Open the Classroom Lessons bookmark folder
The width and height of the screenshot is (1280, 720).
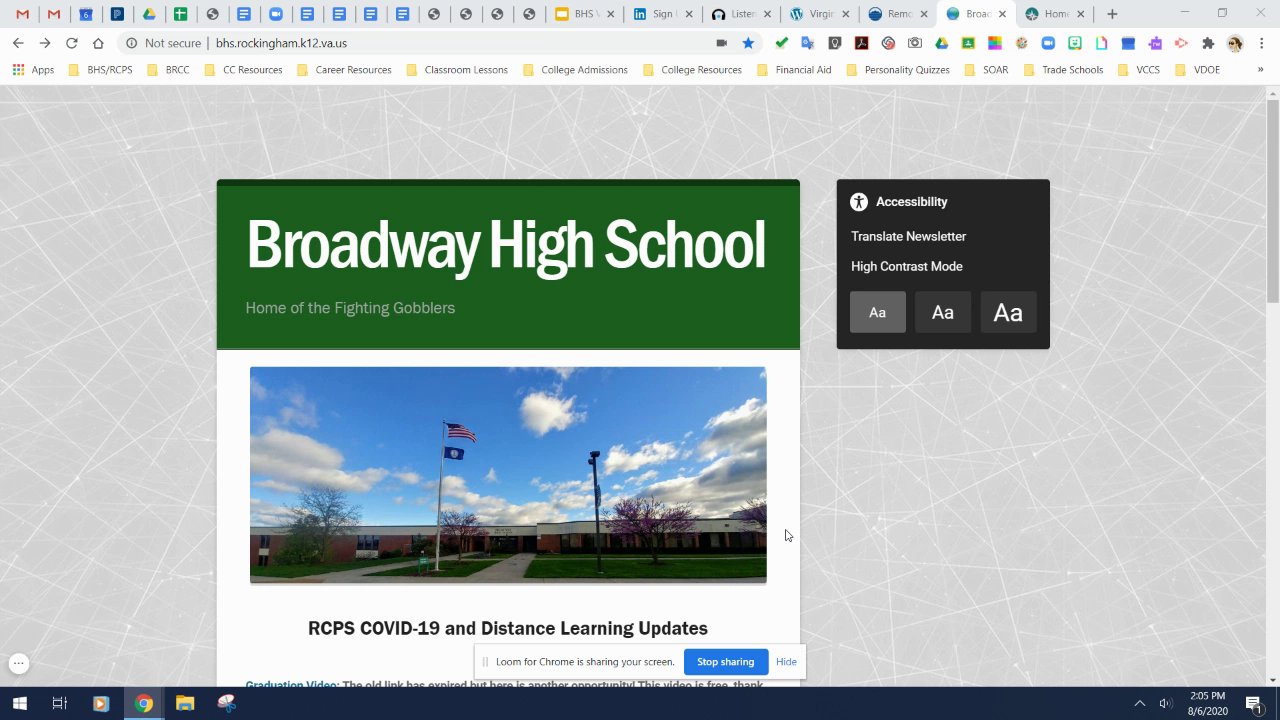pos(457,70)
